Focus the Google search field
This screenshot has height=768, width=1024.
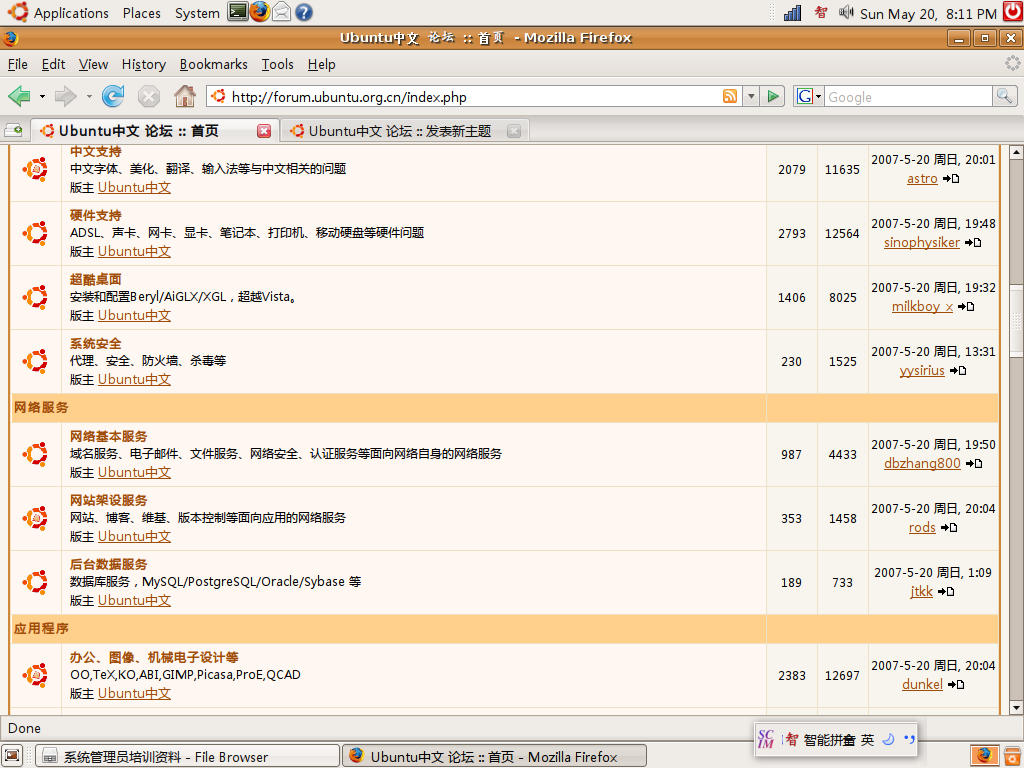pyautogui.click(x=908, y=97)
